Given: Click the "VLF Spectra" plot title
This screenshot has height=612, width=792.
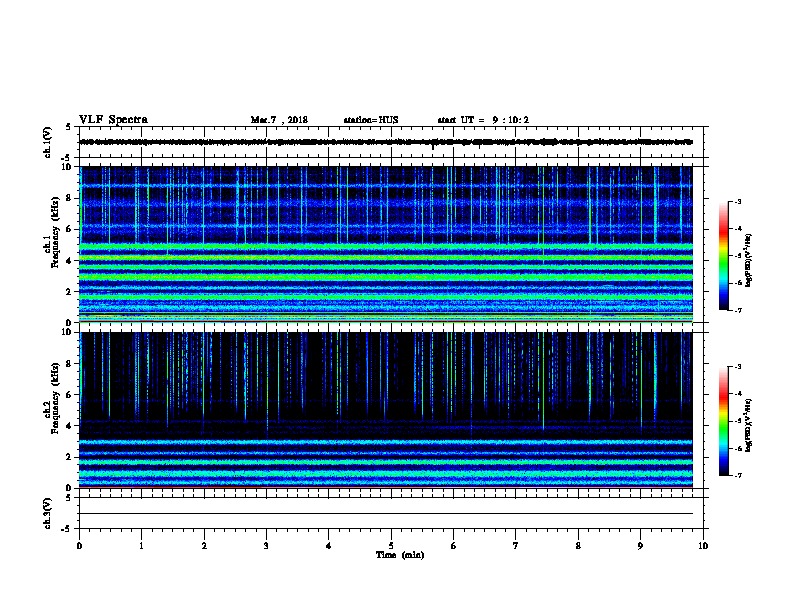Looking at the screenshot, I should click(113, 120).
